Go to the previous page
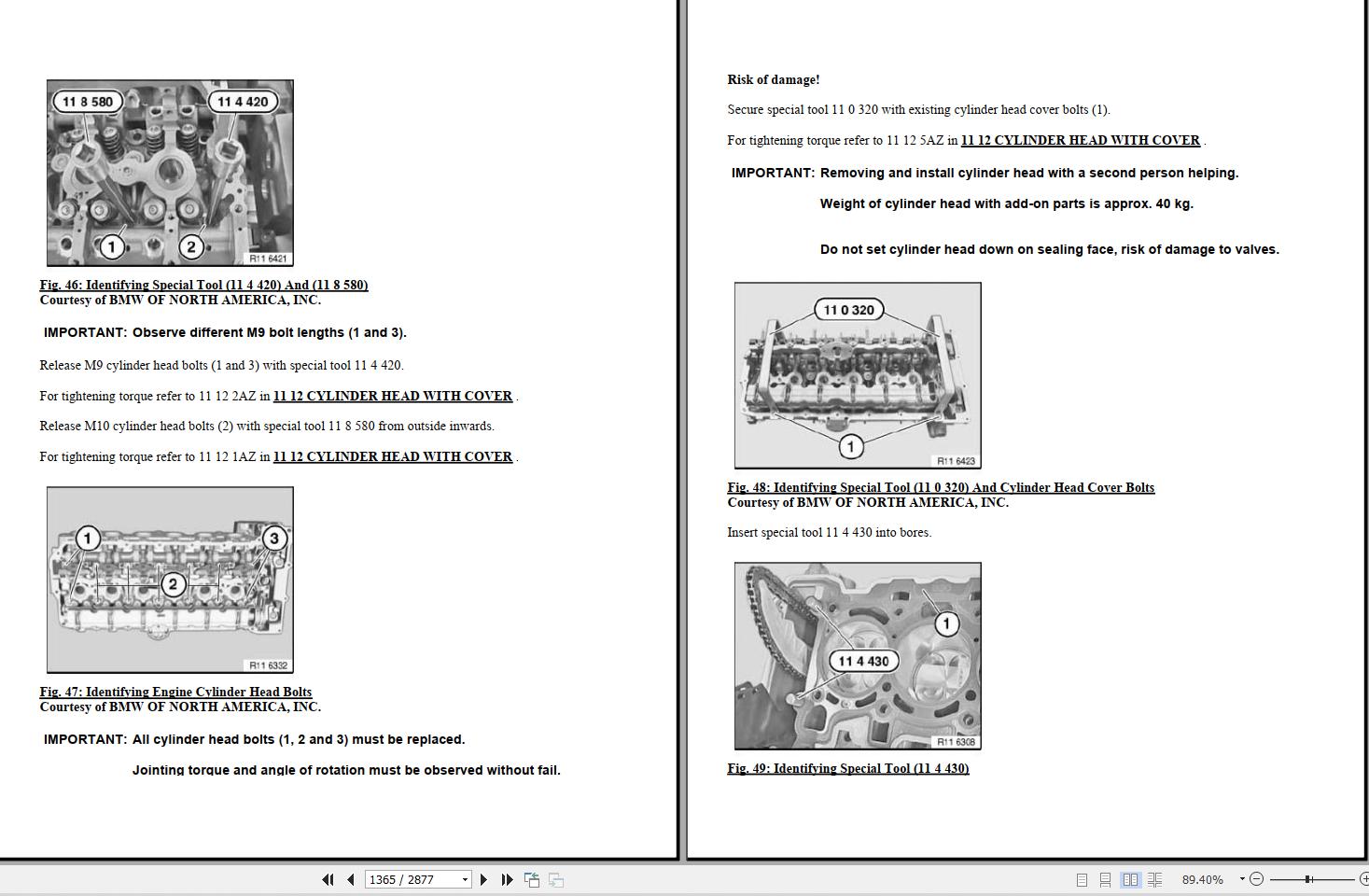This screenshot has height=896, width=1369. click(x=350, y=879)
